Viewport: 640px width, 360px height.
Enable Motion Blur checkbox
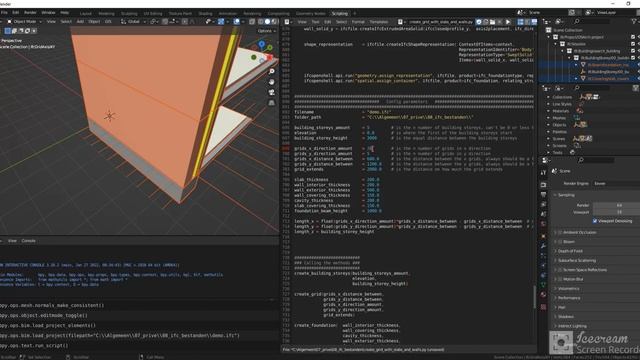[x=560, y=279]
